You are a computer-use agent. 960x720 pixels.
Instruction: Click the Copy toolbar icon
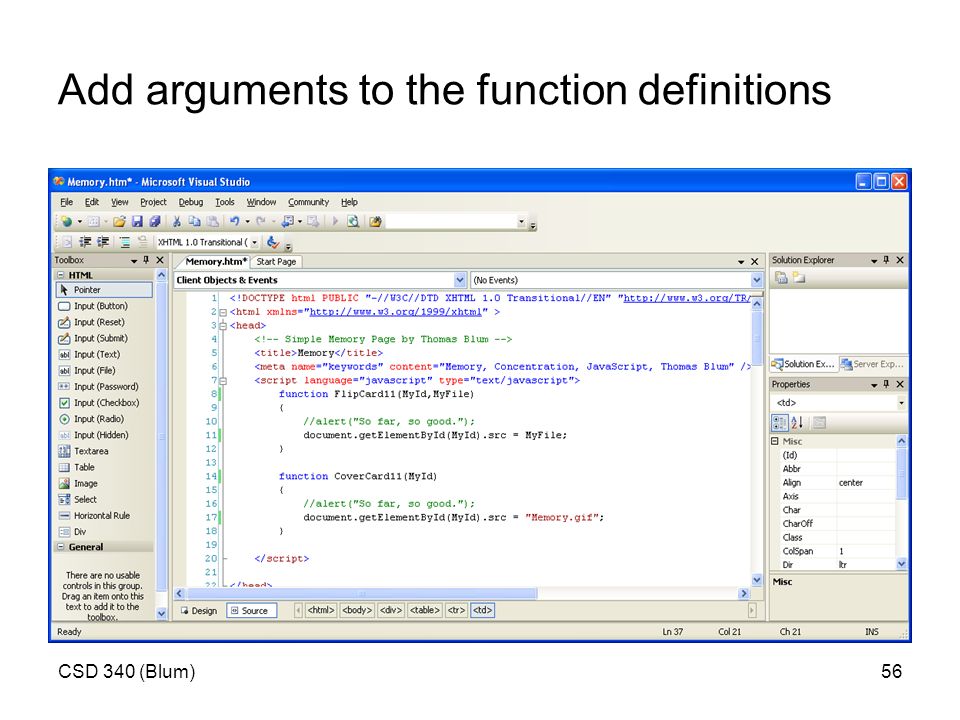pyautogui.click(x=195, y=222)
